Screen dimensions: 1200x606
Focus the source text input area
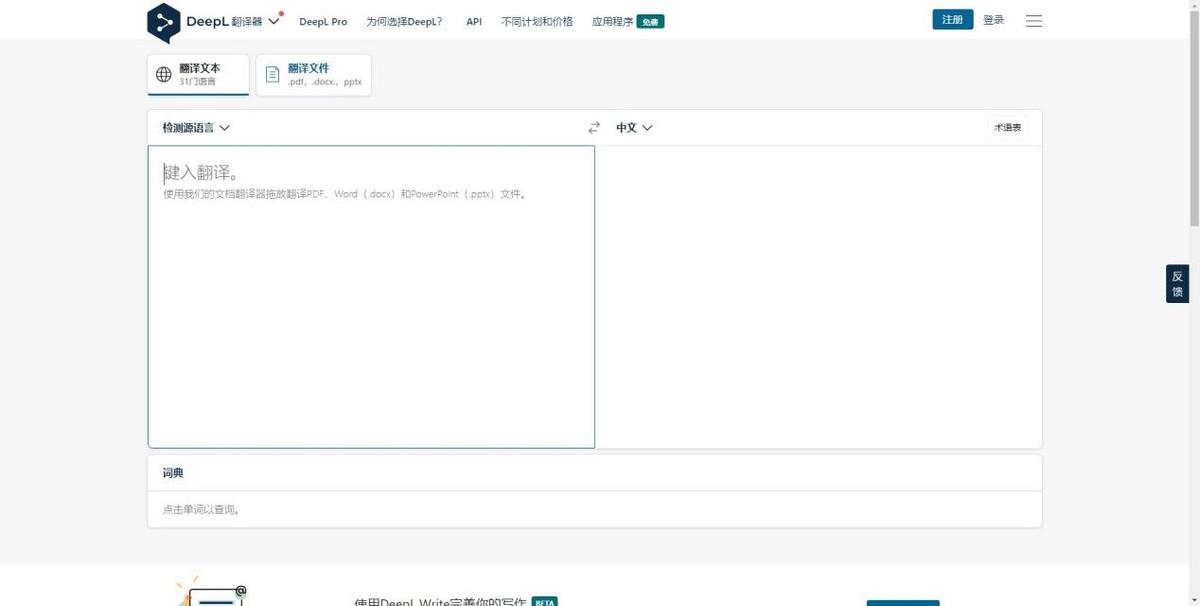371,297
